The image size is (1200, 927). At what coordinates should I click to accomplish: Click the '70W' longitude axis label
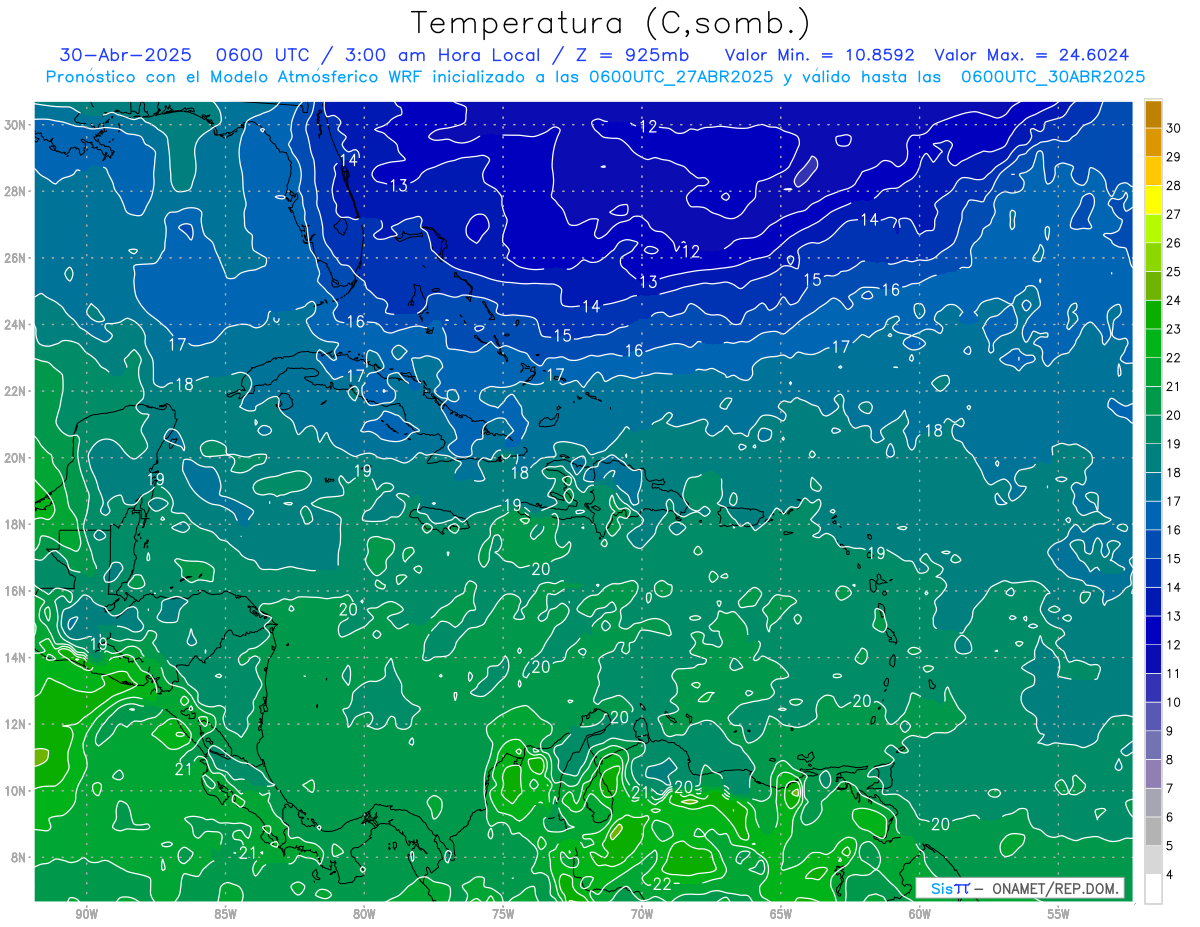tap(642, 914)
